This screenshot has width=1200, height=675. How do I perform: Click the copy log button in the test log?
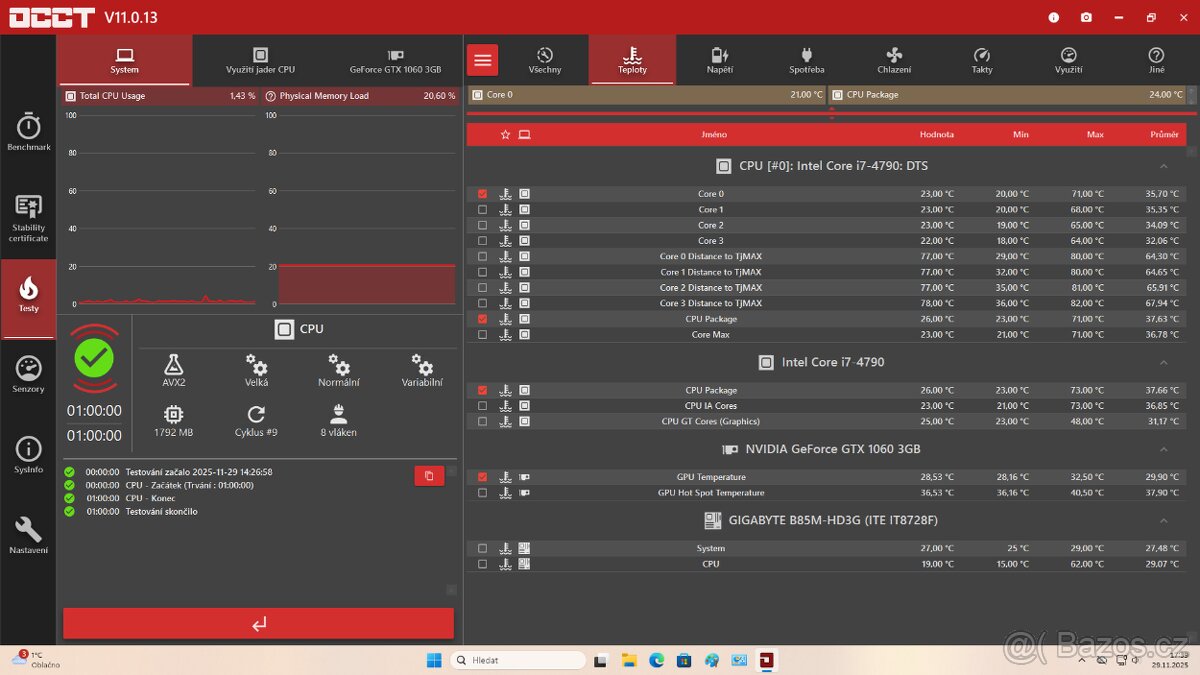429,476
